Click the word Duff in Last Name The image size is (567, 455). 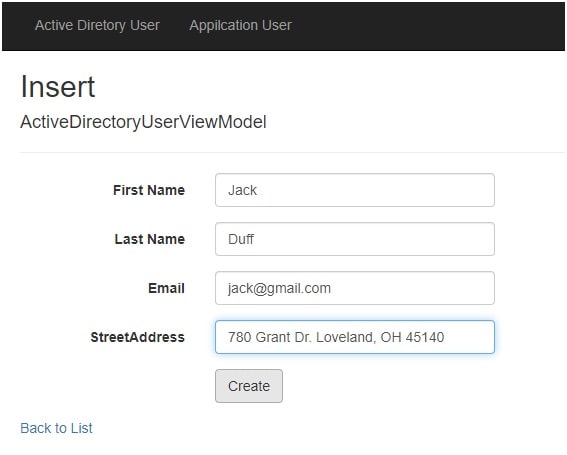(241, 239)
